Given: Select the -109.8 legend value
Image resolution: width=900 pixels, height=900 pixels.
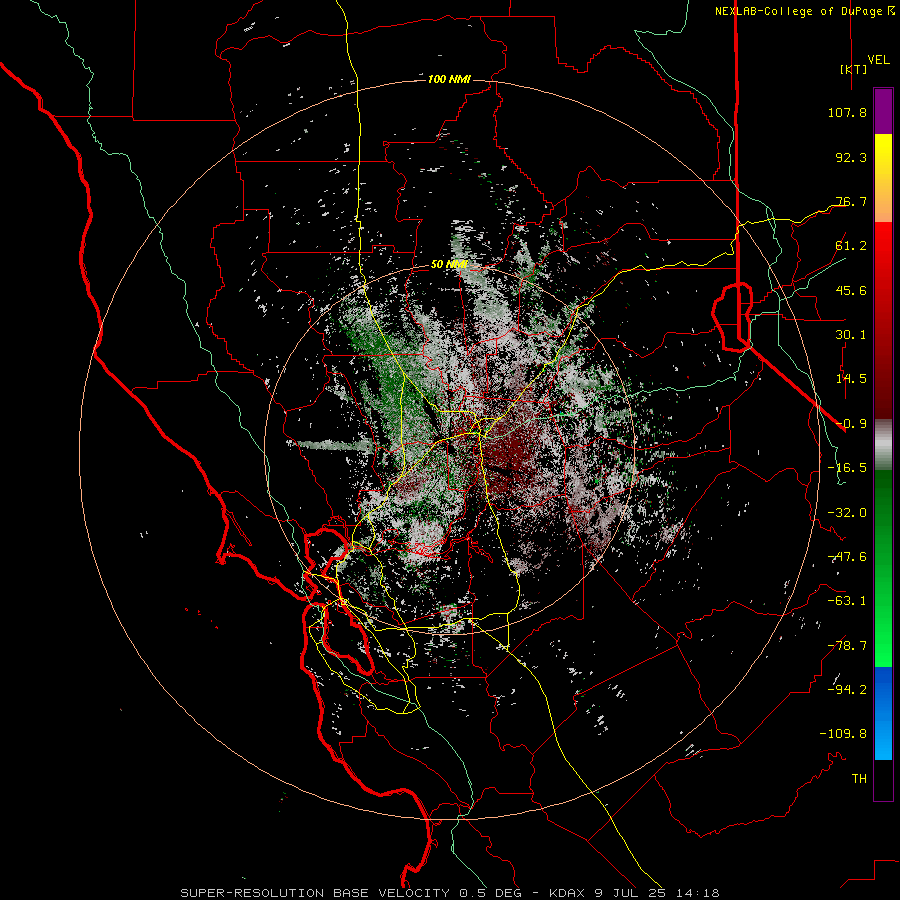Looking at the screenshot, I should pyautogui.click(x=843, y=734).
